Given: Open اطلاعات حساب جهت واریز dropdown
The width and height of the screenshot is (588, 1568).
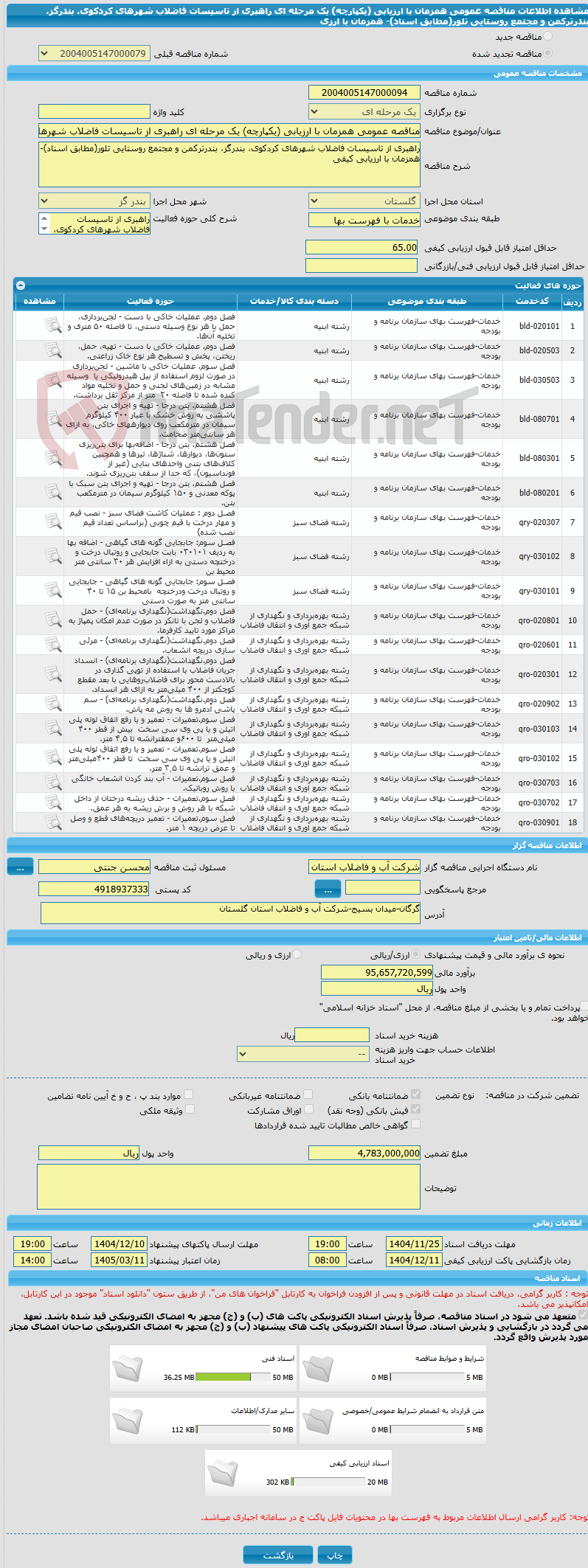Looking at the screenshot, I should coord(303,1054).
